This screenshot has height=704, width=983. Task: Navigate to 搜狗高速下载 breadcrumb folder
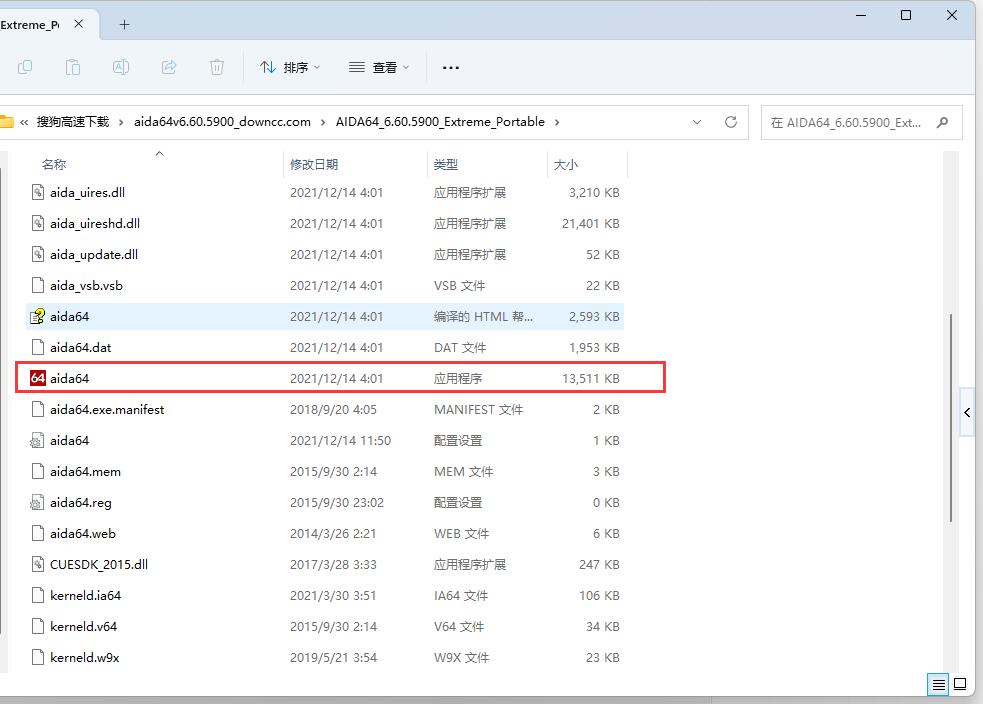(72, 122)
